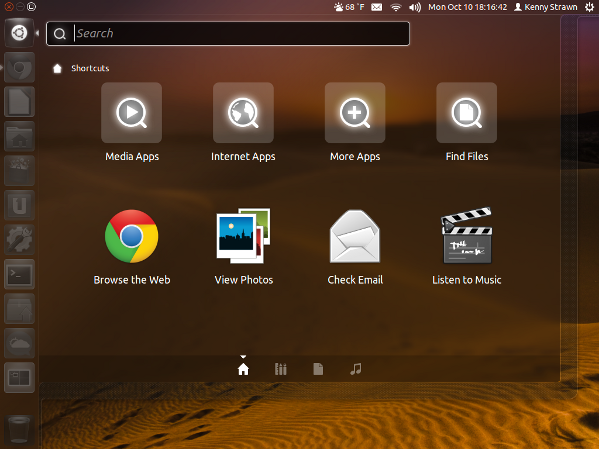Screen dimensions: 599x449
Task: Open the sound volume indicator
Action: click(415, 7)
